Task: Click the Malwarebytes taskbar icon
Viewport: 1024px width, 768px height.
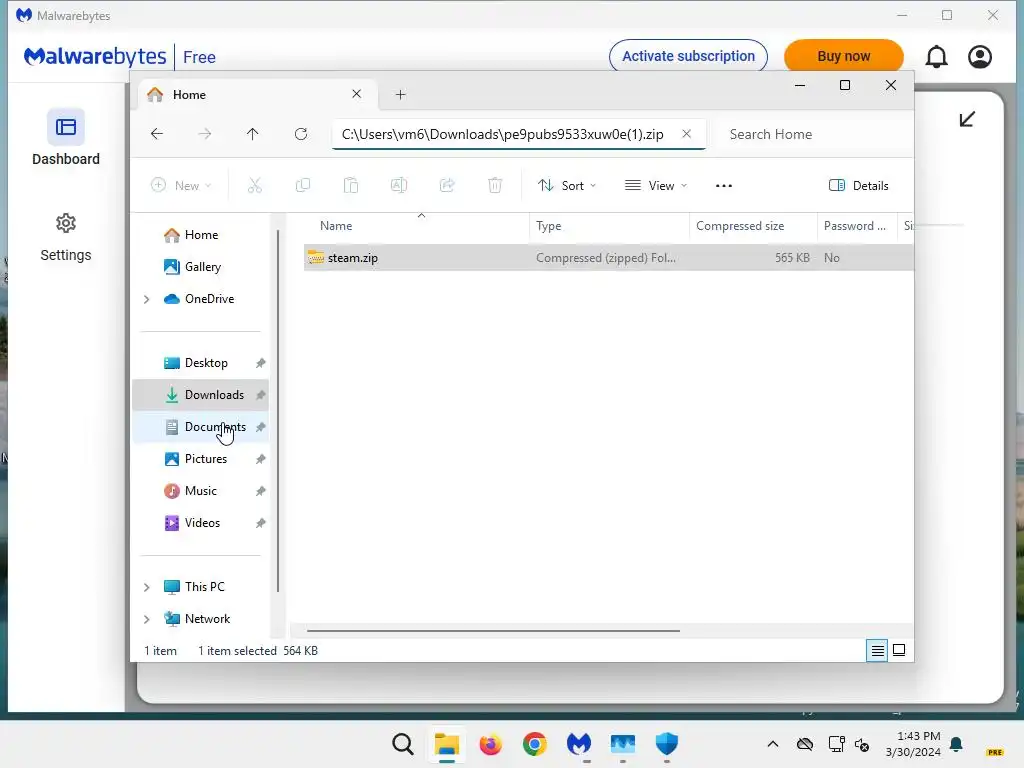Action: tap(579, 744)
